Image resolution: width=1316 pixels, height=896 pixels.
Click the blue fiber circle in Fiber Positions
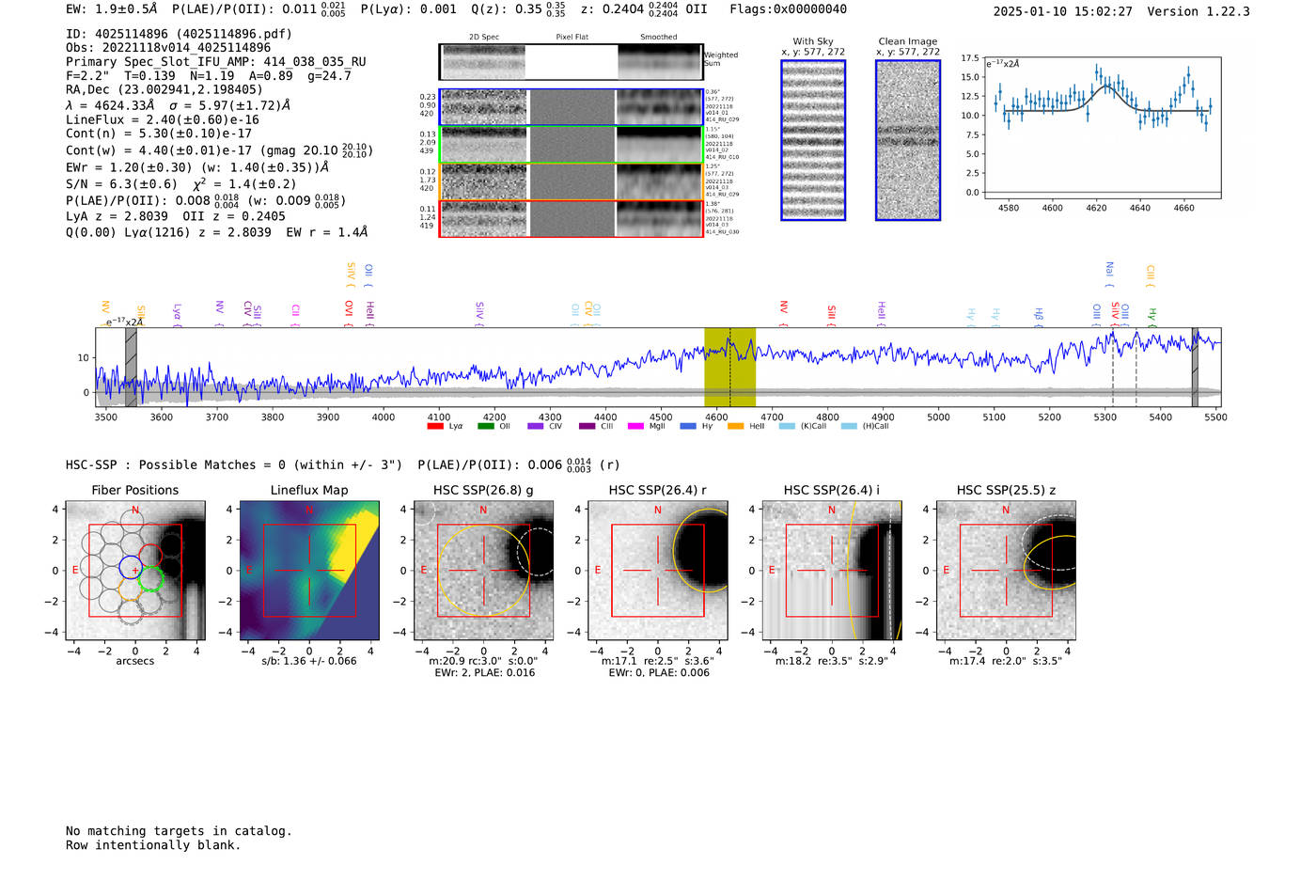(130, 567)
